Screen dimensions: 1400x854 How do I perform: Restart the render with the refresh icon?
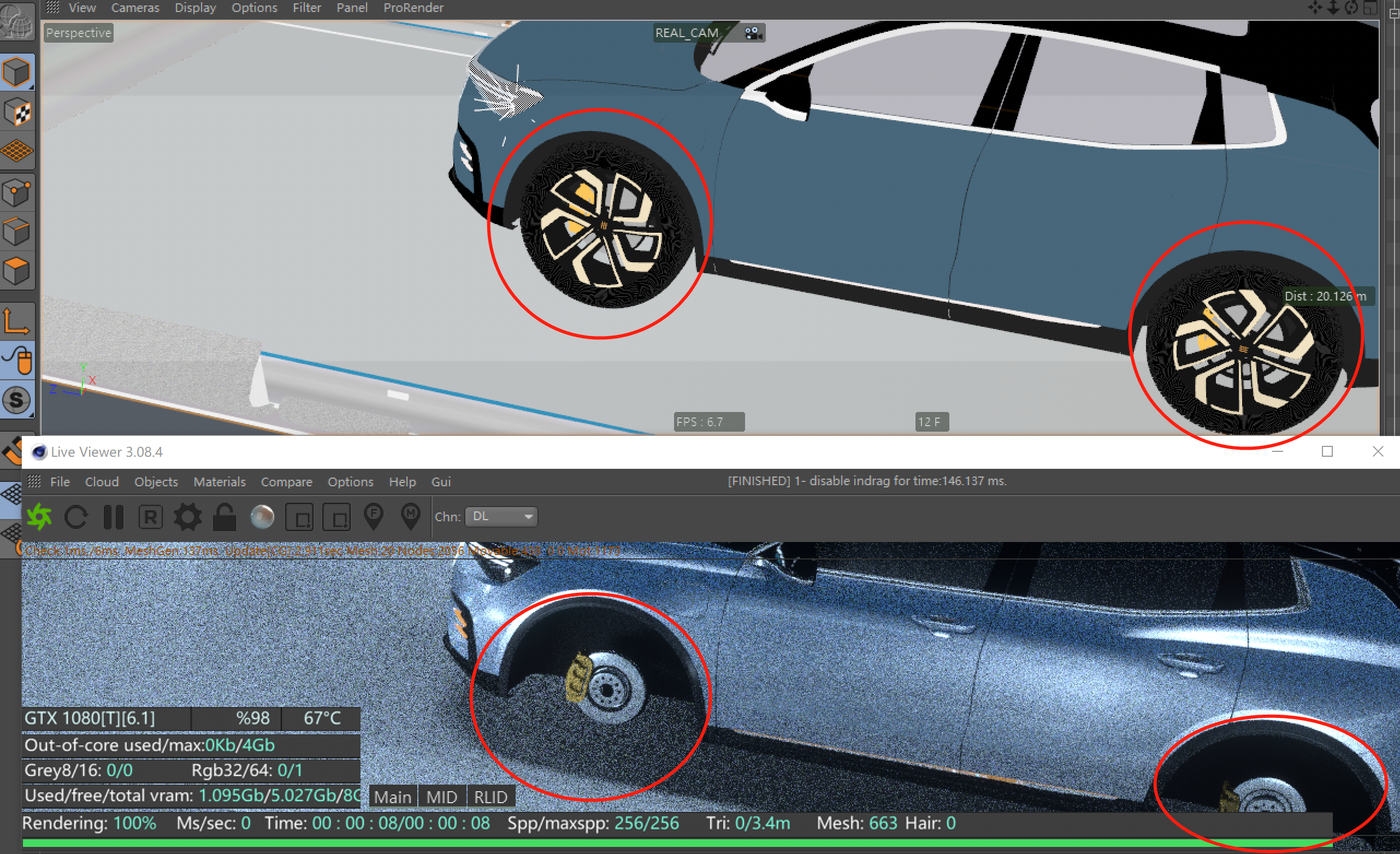click(x=75, y=516)
